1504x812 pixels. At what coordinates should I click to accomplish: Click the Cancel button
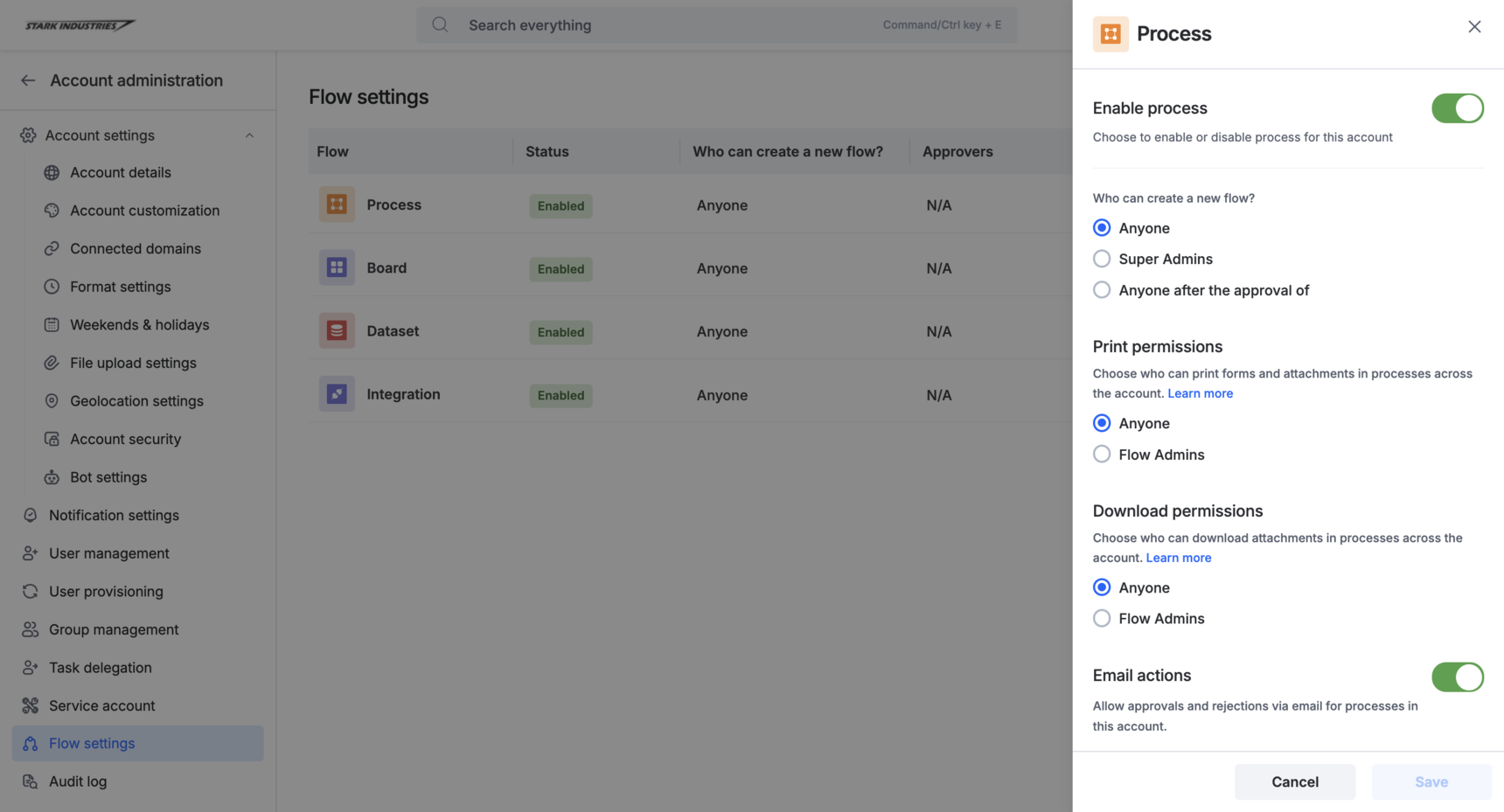pos(1295,781)
